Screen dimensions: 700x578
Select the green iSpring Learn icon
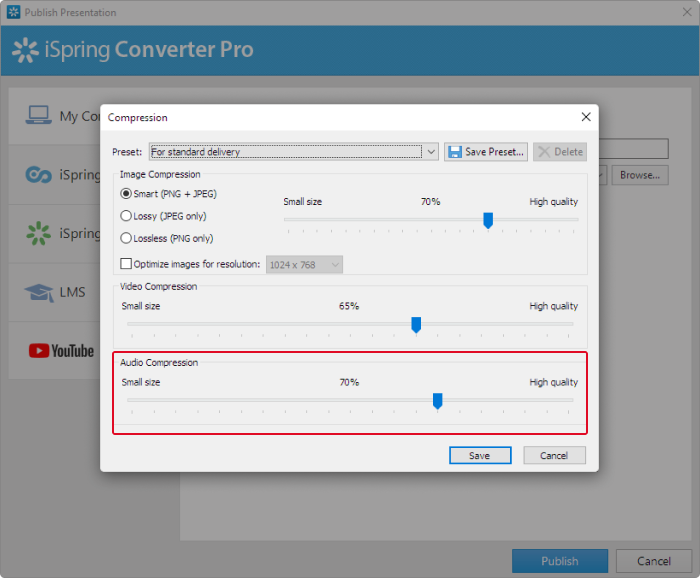tap(38, 233)
